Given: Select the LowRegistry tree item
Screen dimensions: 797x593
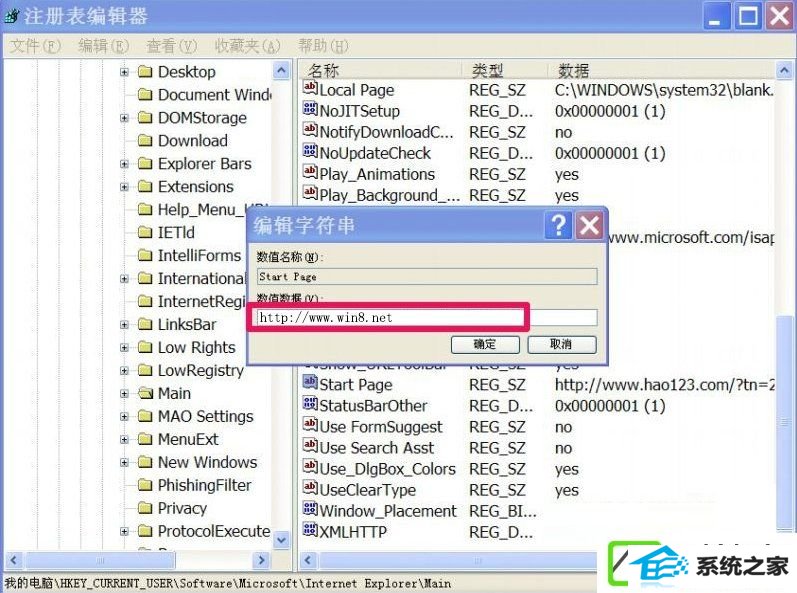Looking at the screenshot, I should pos(201,370).
